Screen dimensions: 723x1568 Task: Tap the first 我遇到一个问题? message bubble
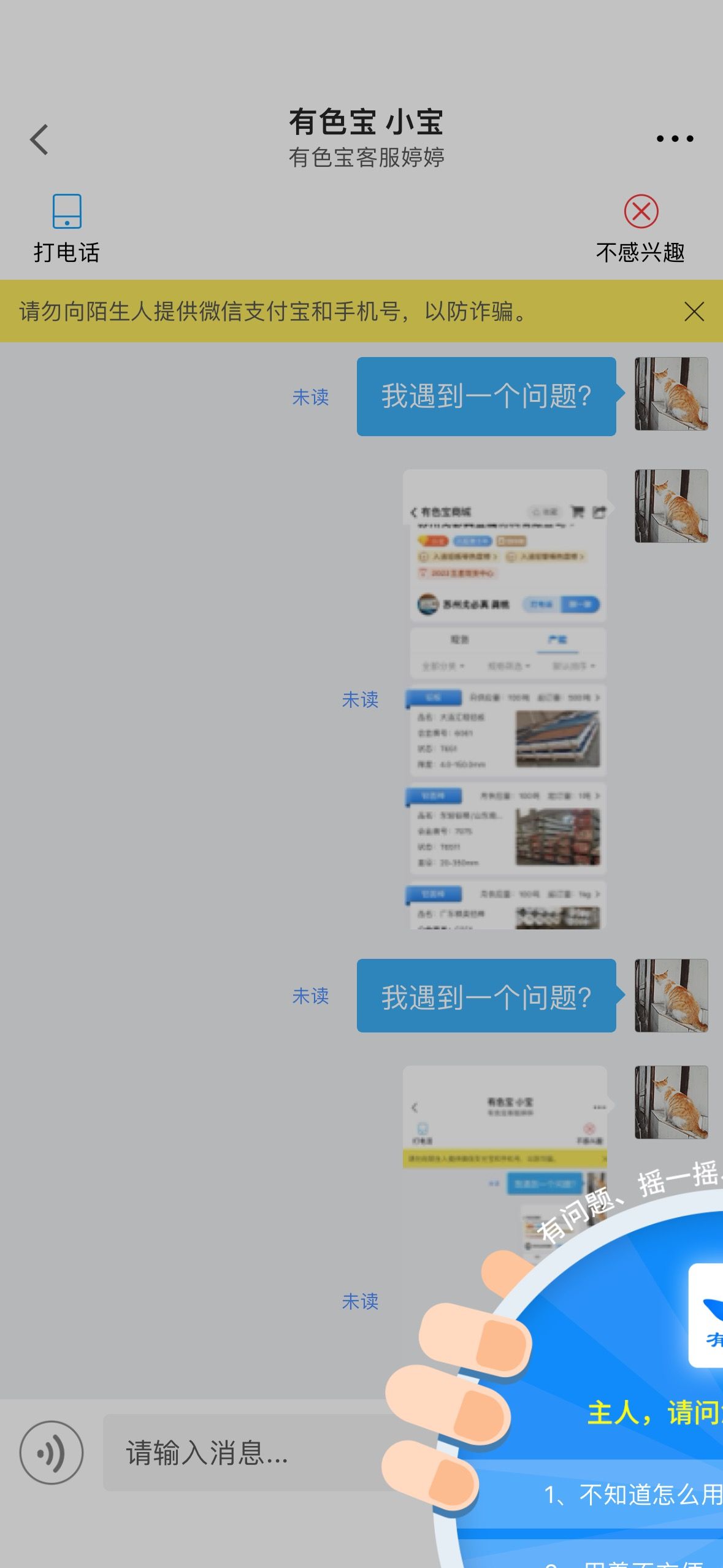(486, 396)
